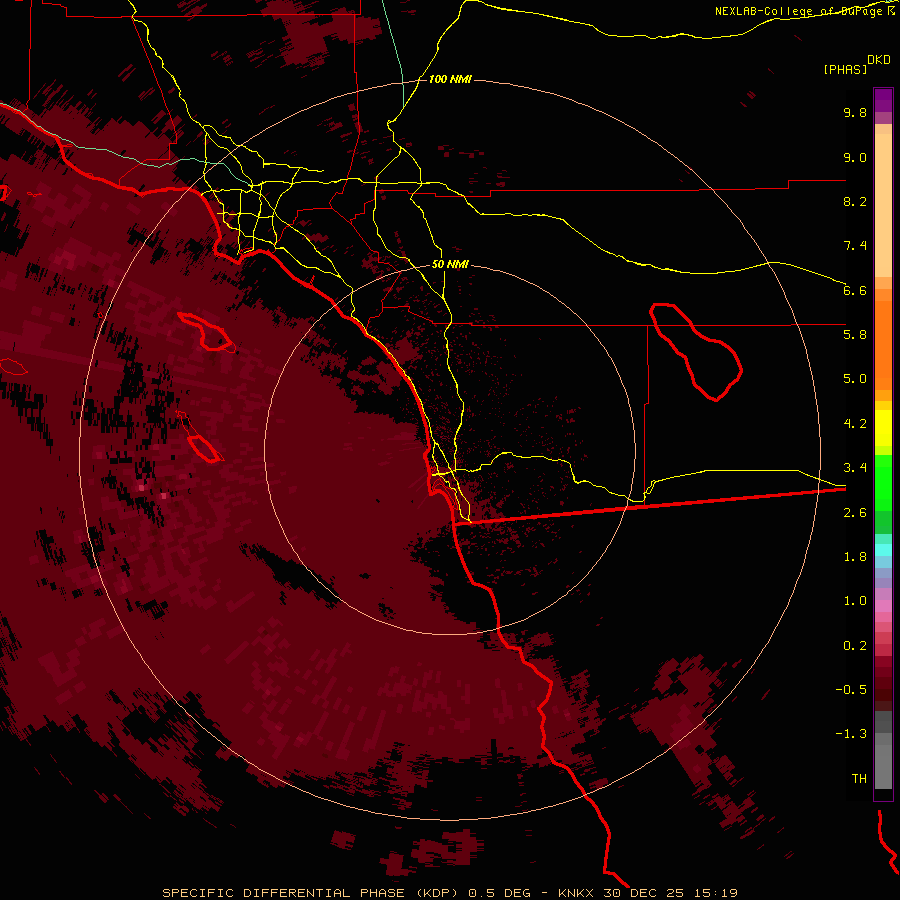The image size is (900, 900).
Task: Click the 9.0 value on color scale
Action: click(x=855, y=157)
